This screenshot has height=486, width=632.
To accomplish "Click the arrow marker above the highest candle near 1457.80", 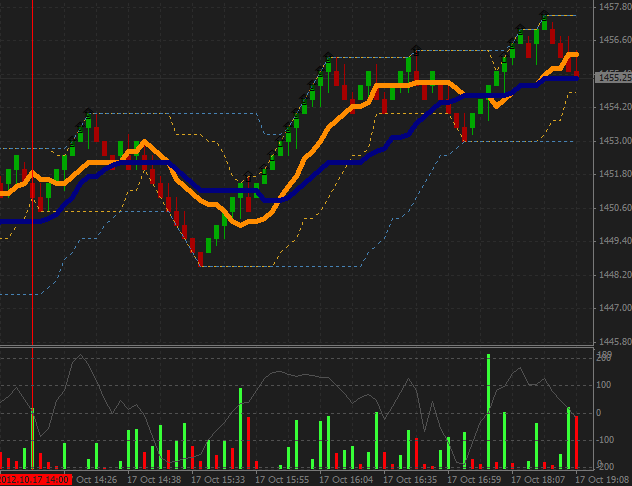I will coord(545,16).
